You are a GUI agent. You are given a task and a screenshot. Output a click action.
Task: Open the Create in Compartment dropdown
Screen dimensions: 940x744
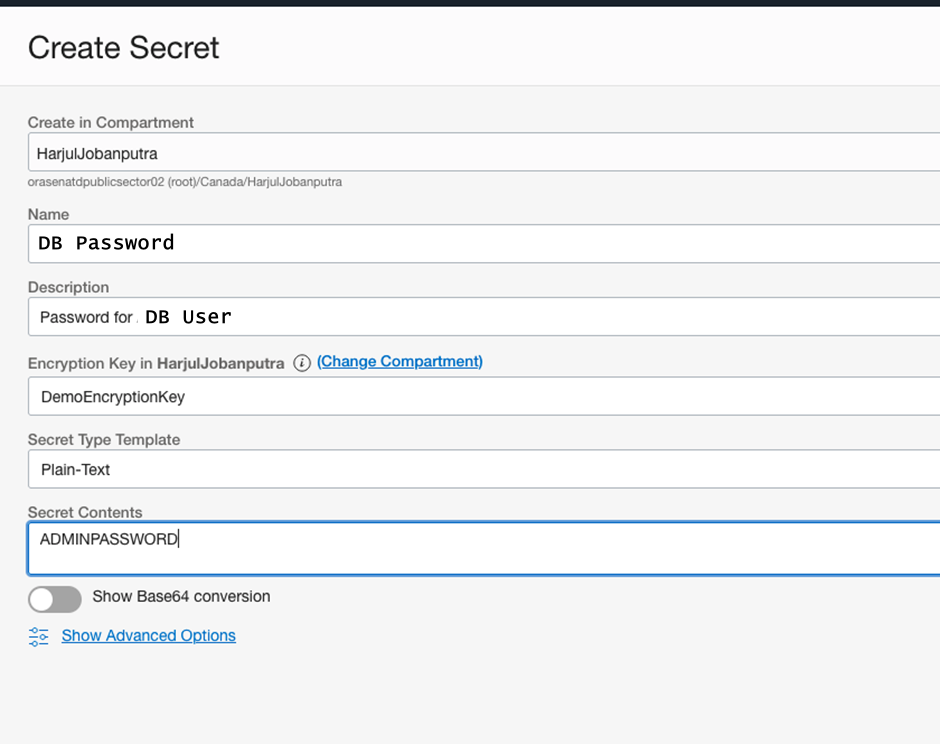point(480,154)
